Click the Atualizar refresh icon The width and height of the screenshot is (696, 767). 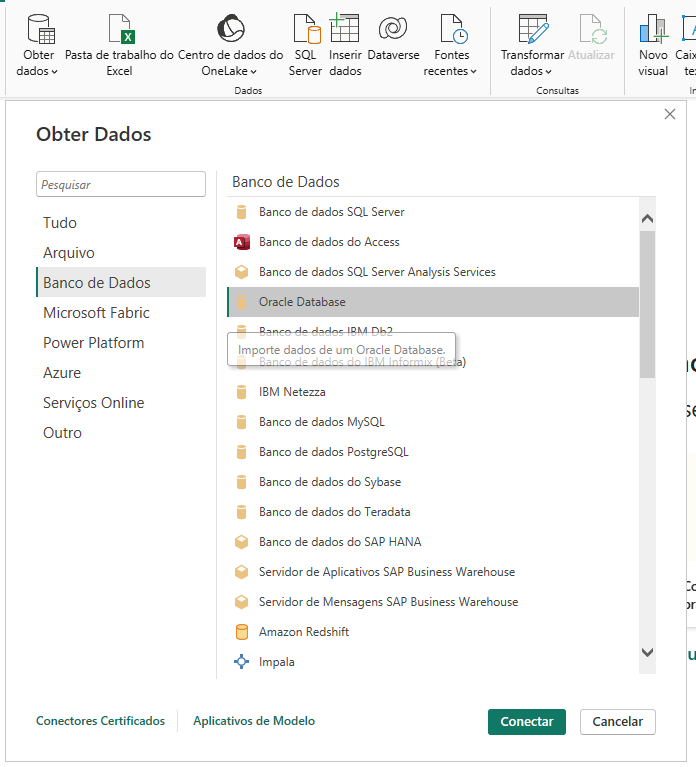coord(593,29)
